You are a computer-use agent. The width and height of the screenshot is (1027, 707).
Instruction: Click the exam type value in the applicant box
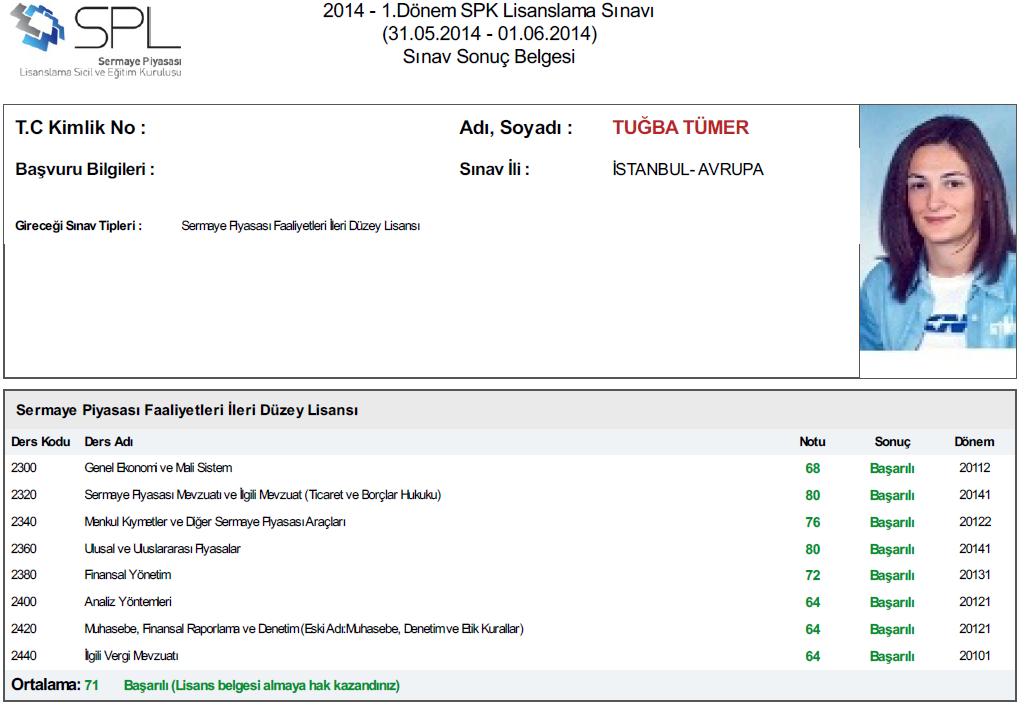click(301, 225)
